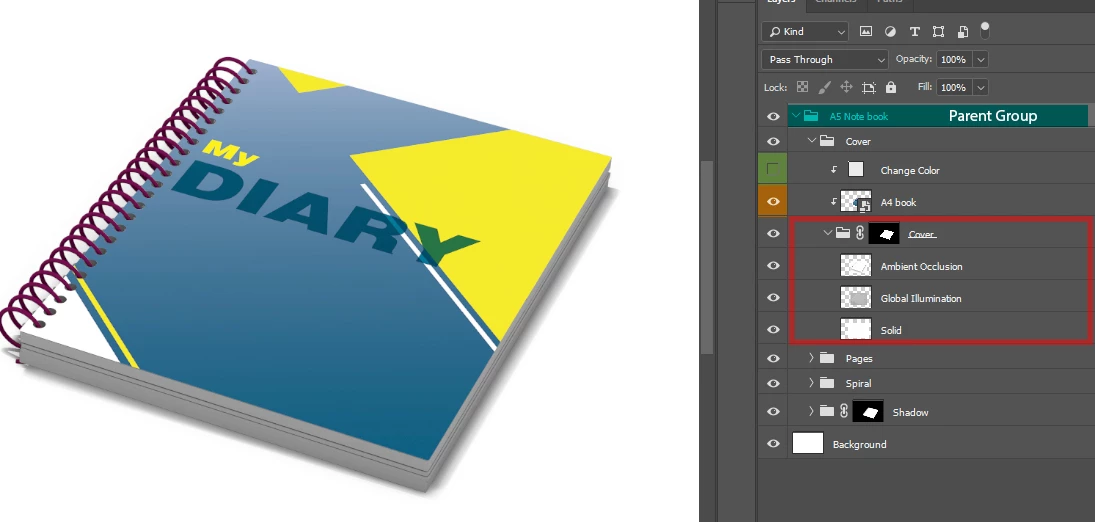Select the group named Pages
The height and width of the screenshot is (522, 1095).
pos(858,358)
